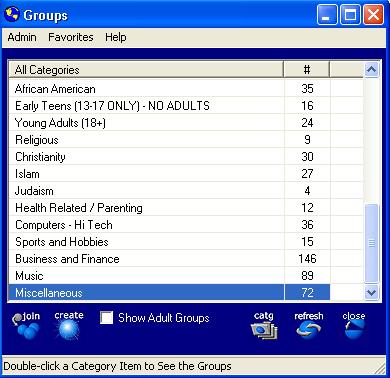Select the Music category
Screen dimensions: 390x378
click(x=146, y=276)
